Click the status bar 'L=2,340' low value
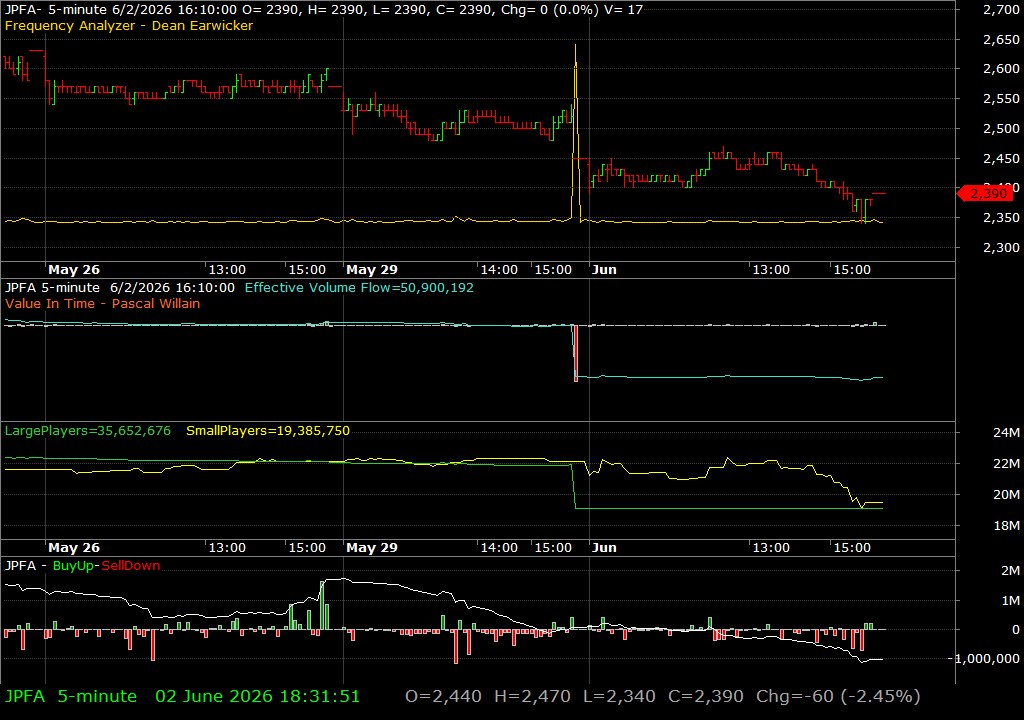This screenshot has width=1024, height=720. coord(619,696)
